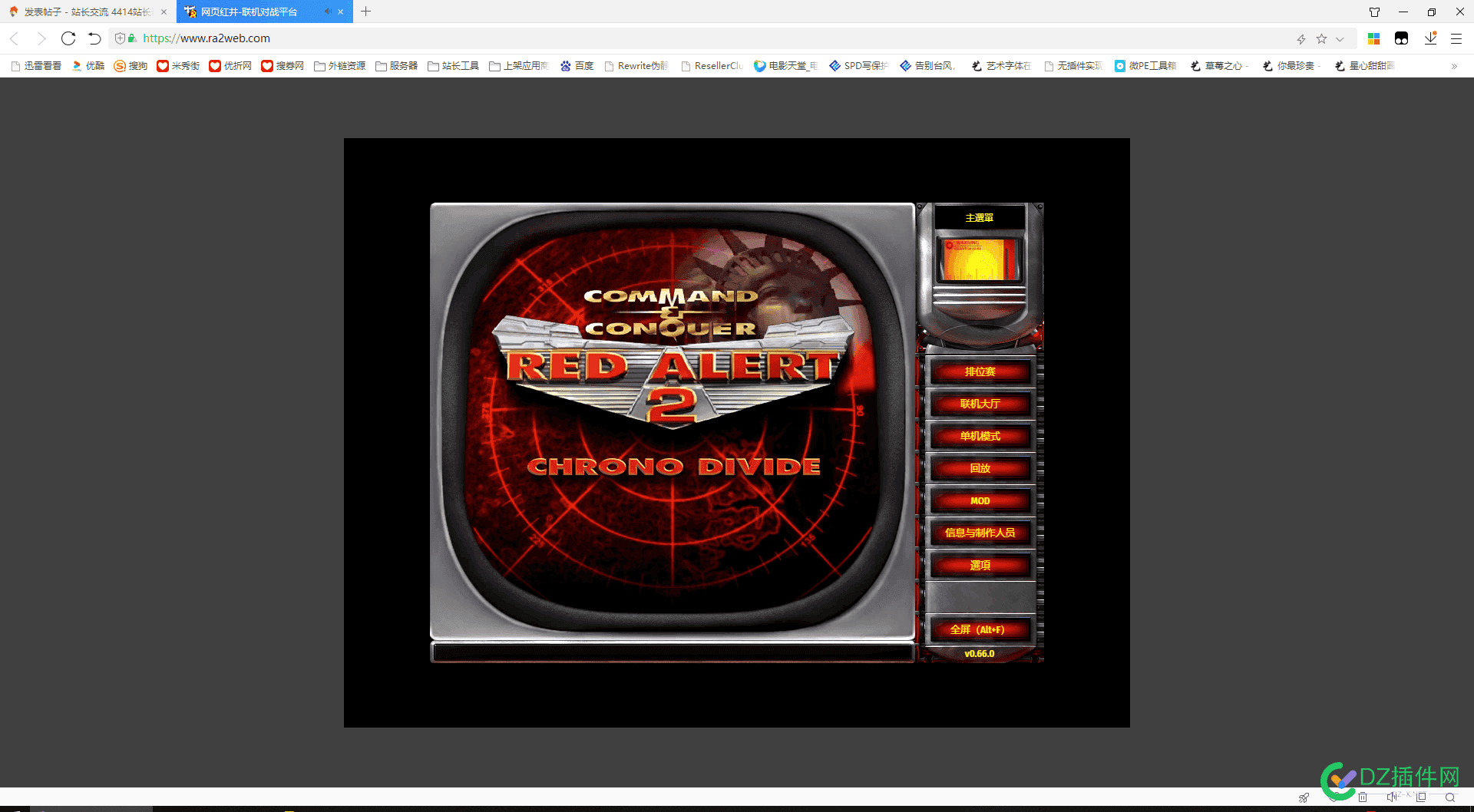Click the magnifier zoom status icon

pyautogui.click(x=1450, y=797)
